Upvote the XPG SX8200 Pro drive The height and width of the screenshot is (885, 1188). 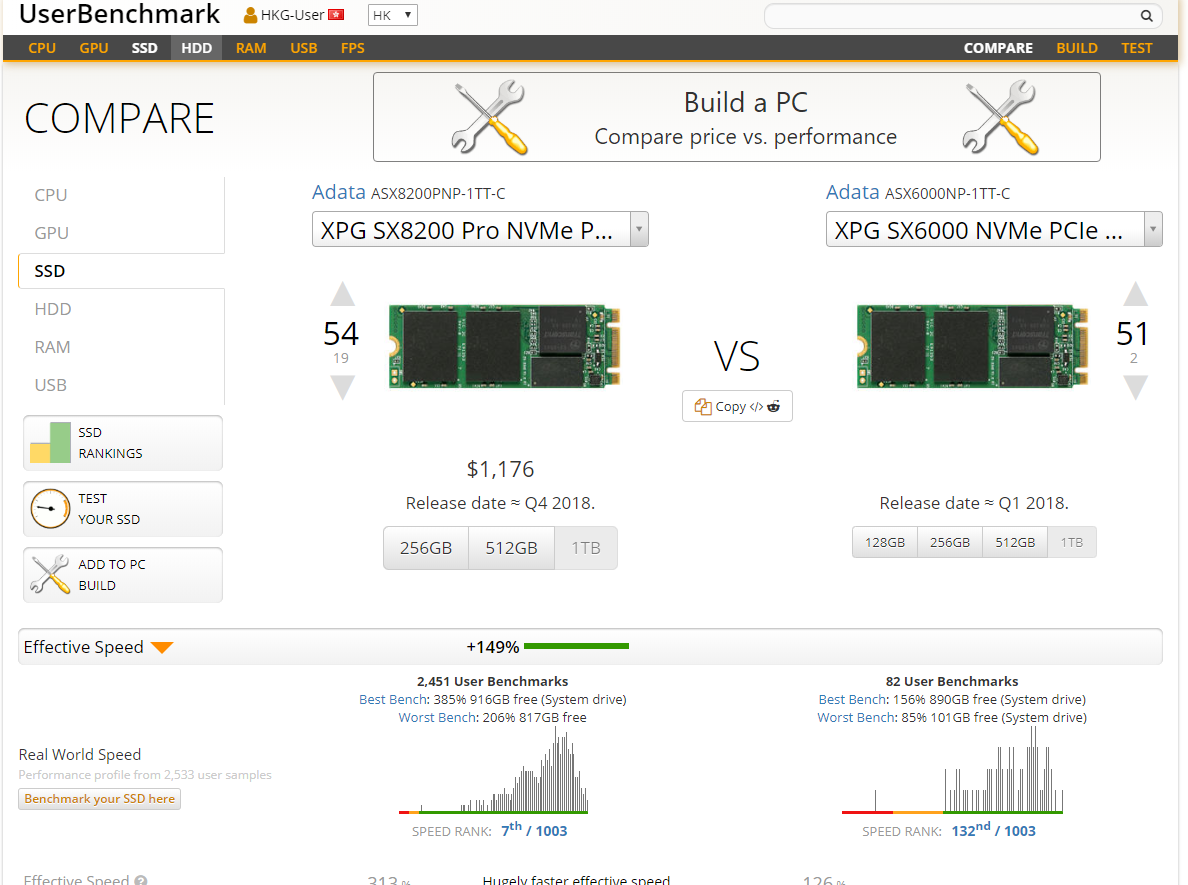[x=342, y=294]
